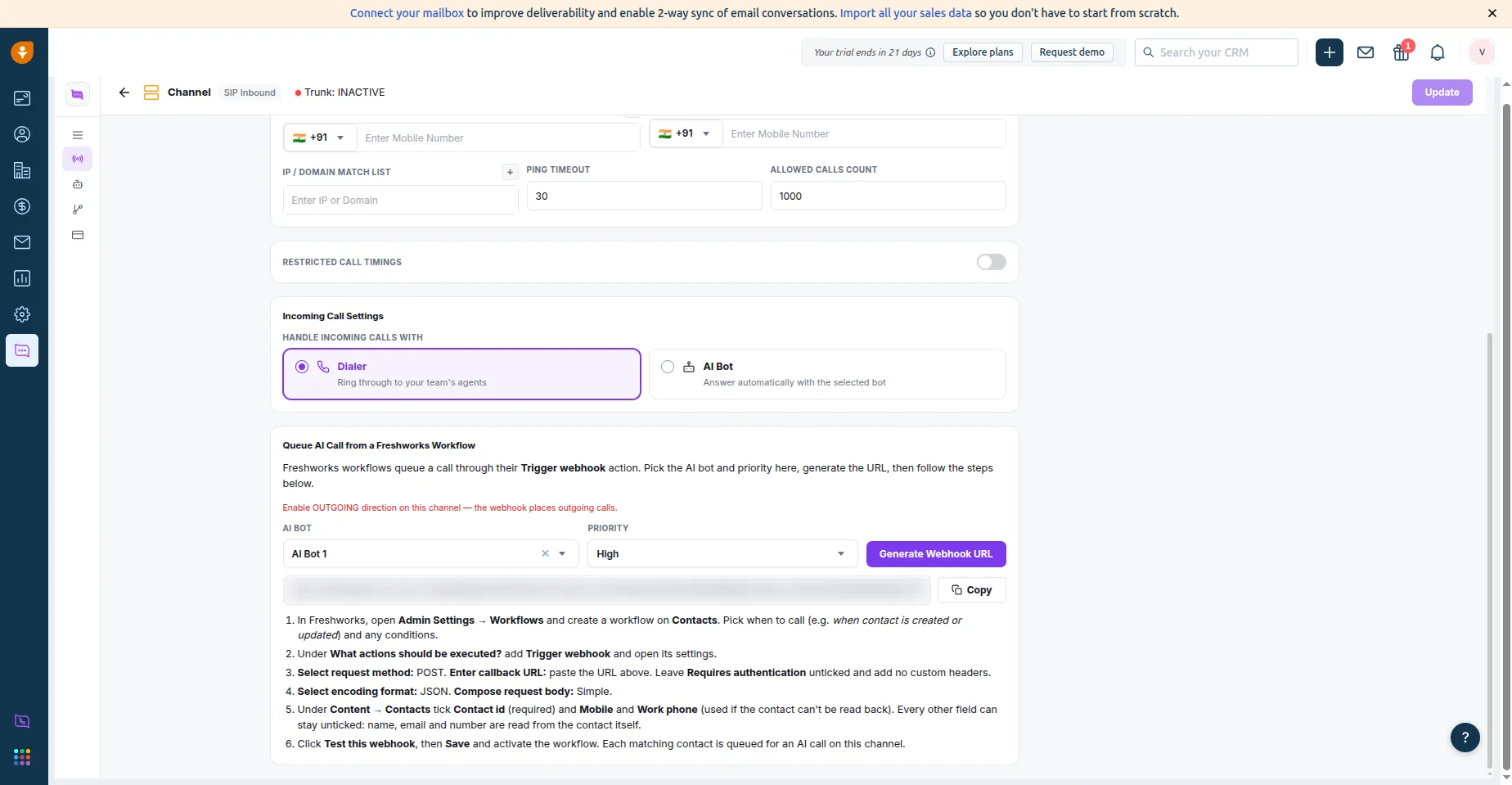Open Accounts building icon in left navigation
1512x785 pixels.
tap(22, 170)
